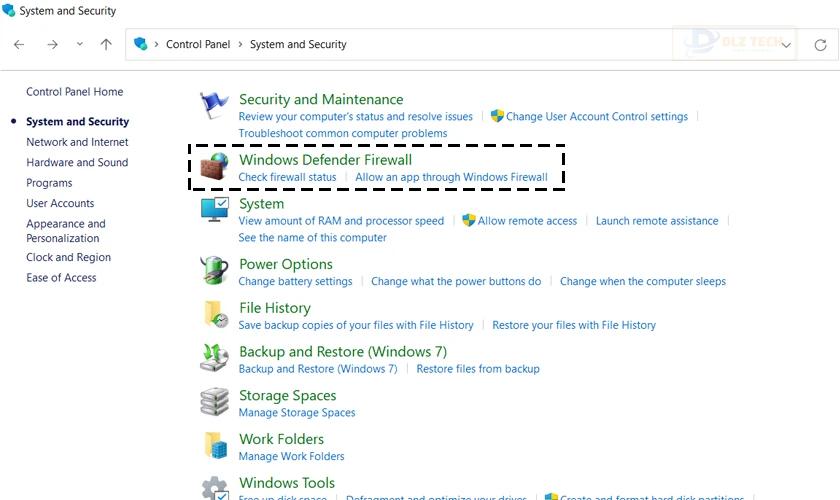Click System and Security title bar icon
Viewport: 840px width, 500px height.
click(8, 10)
